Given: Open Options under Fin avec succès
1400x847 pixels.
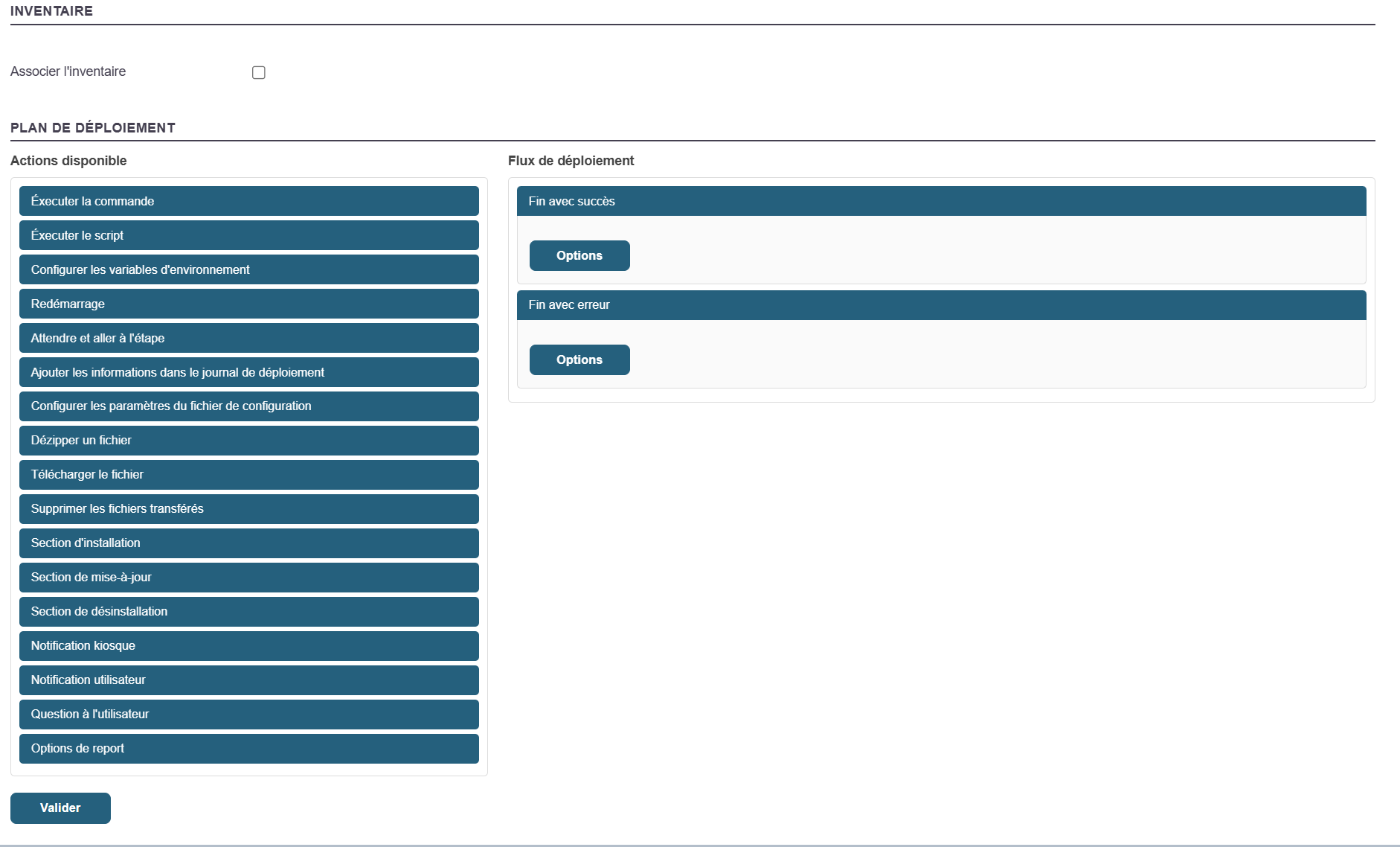Looking at the screenshot, I should point(579,255).
